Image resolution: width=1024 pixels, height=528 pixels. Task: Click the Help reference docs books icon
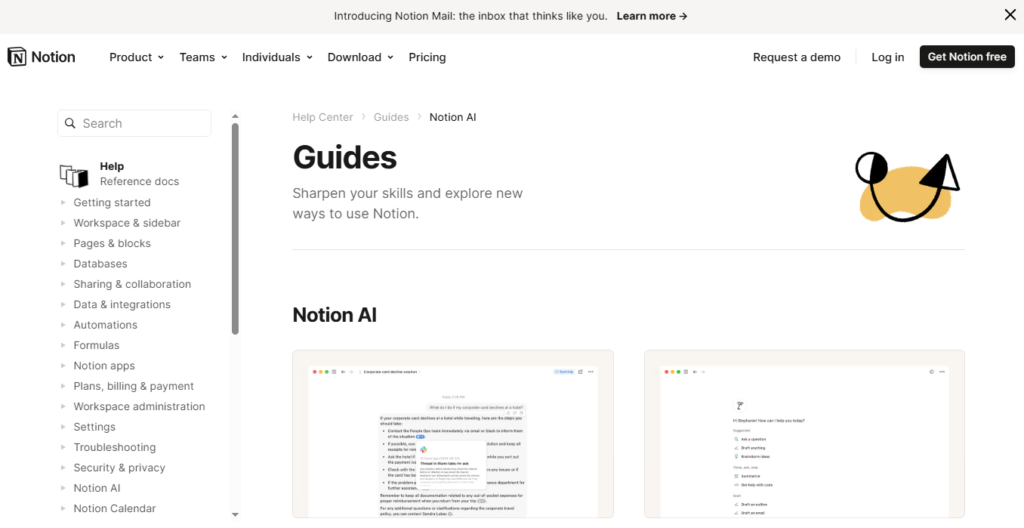[74, 176]
